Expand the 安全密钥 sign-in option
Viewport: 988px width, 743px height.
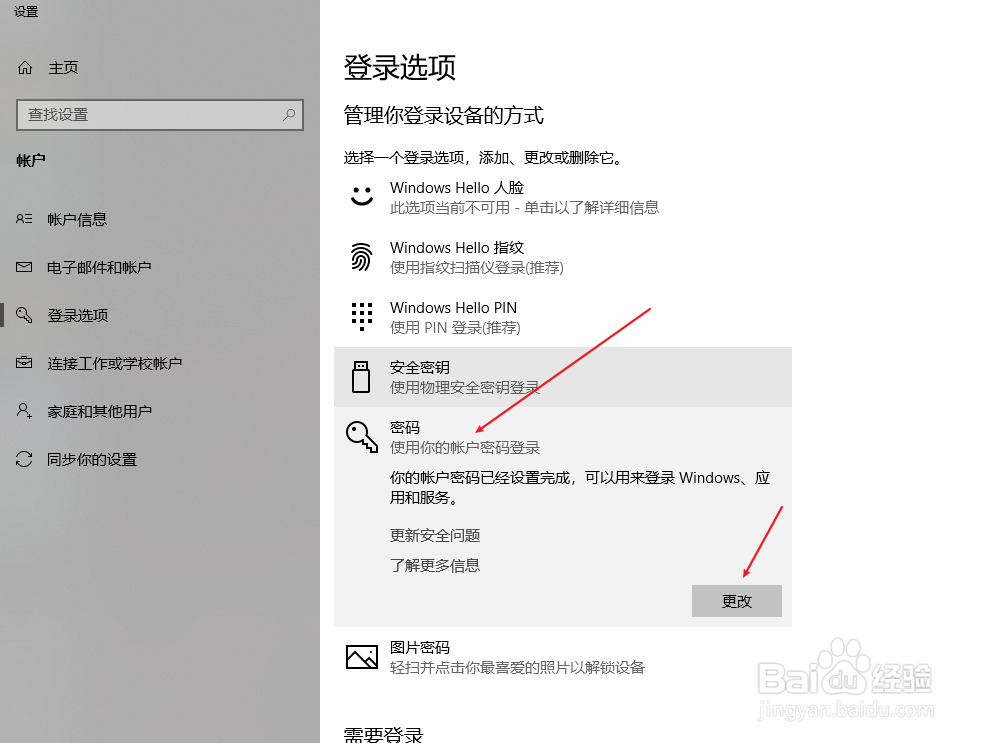click(563, 377)
